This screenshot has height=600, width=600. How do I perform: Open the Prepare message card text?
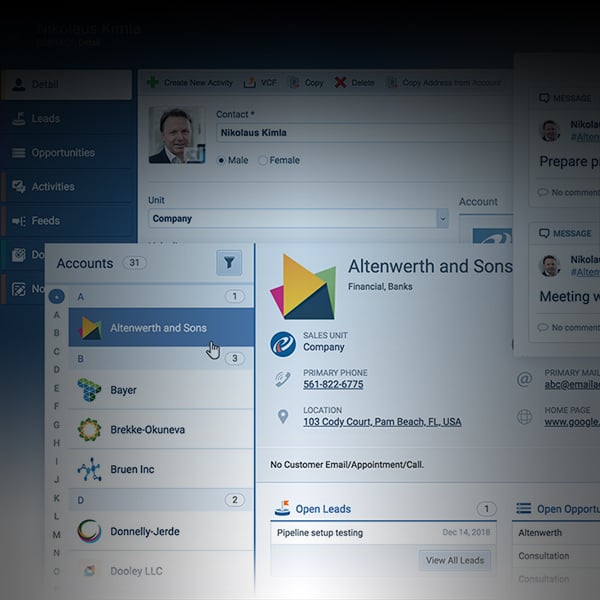coord(569,161)
